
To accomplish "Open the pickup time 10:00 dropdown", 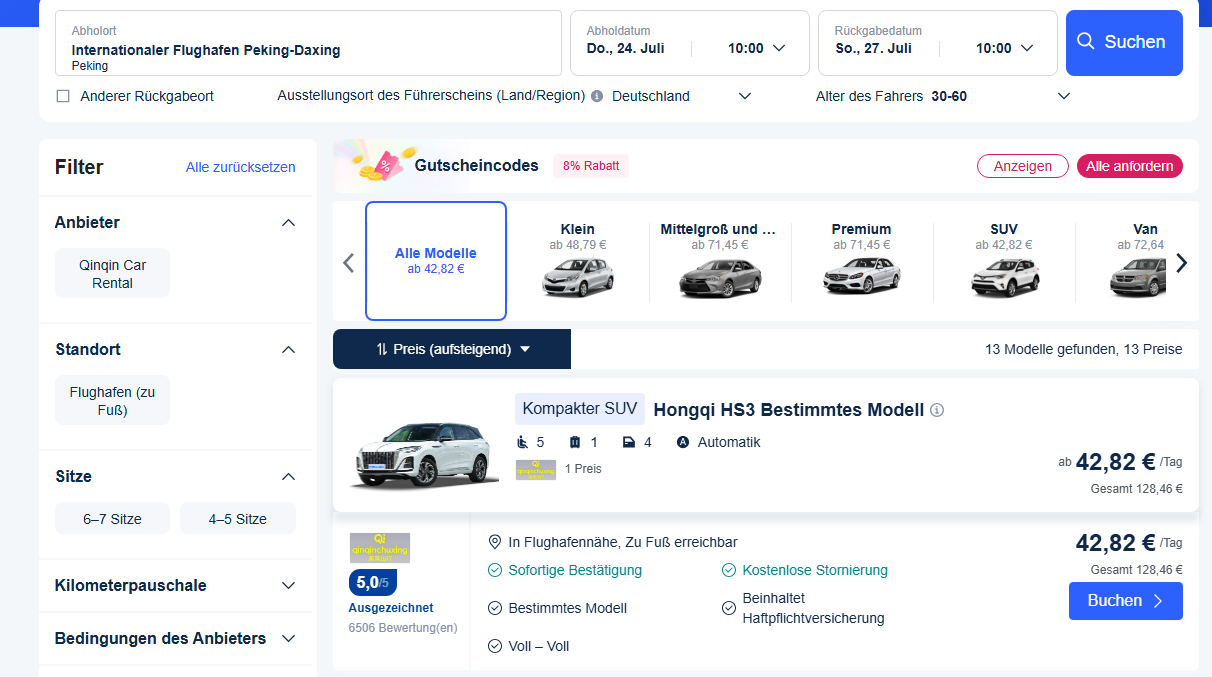I will click(x=757, y=48).
